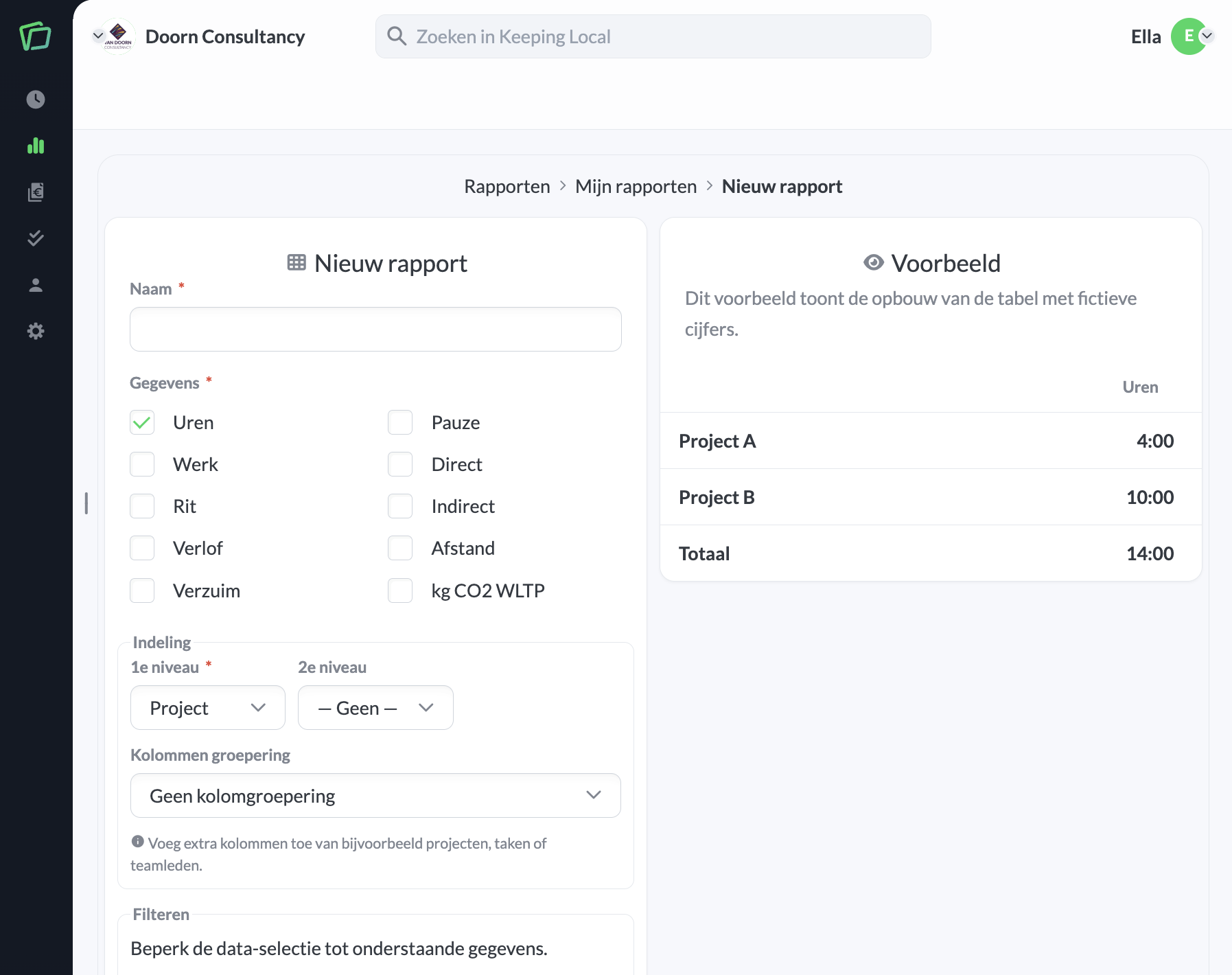Screen dimensions: 1232x975
Task: Focus the Naam input field
Action: (x=375, y=329)
